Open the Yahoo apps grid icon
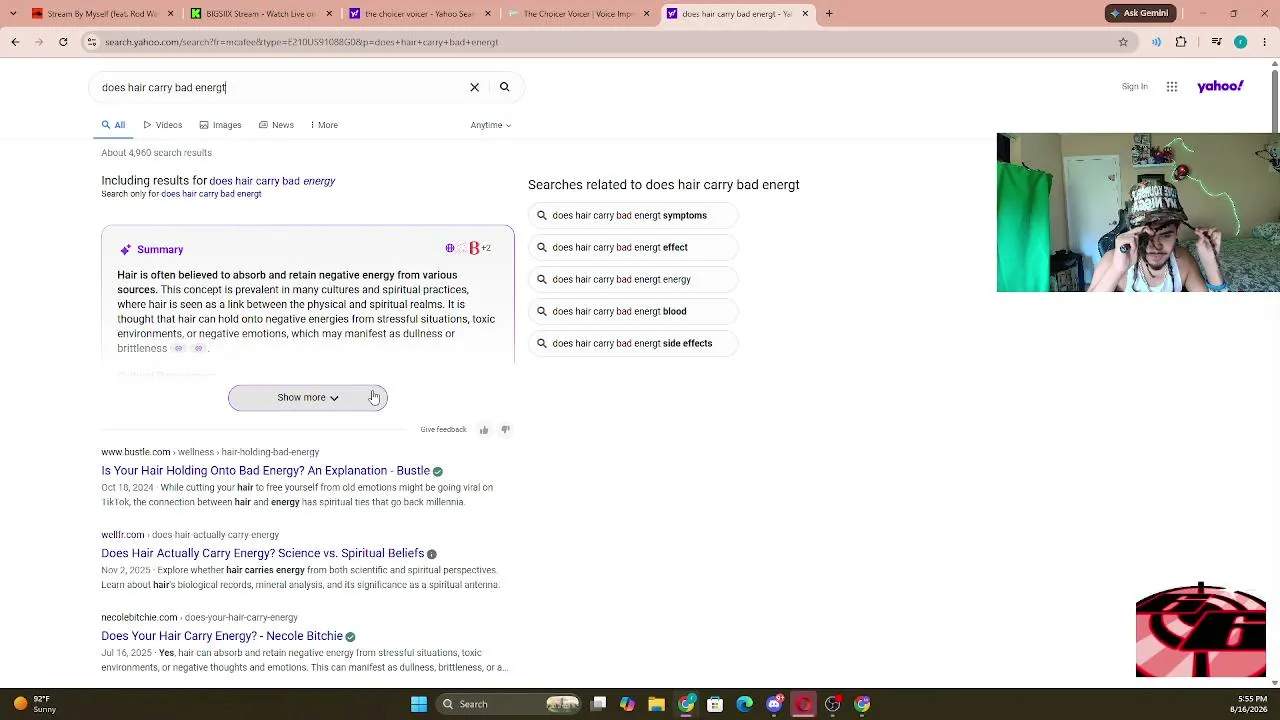Image resolution: width=1280 pixels, height=720 pixels. click(x=1172, y=87)
